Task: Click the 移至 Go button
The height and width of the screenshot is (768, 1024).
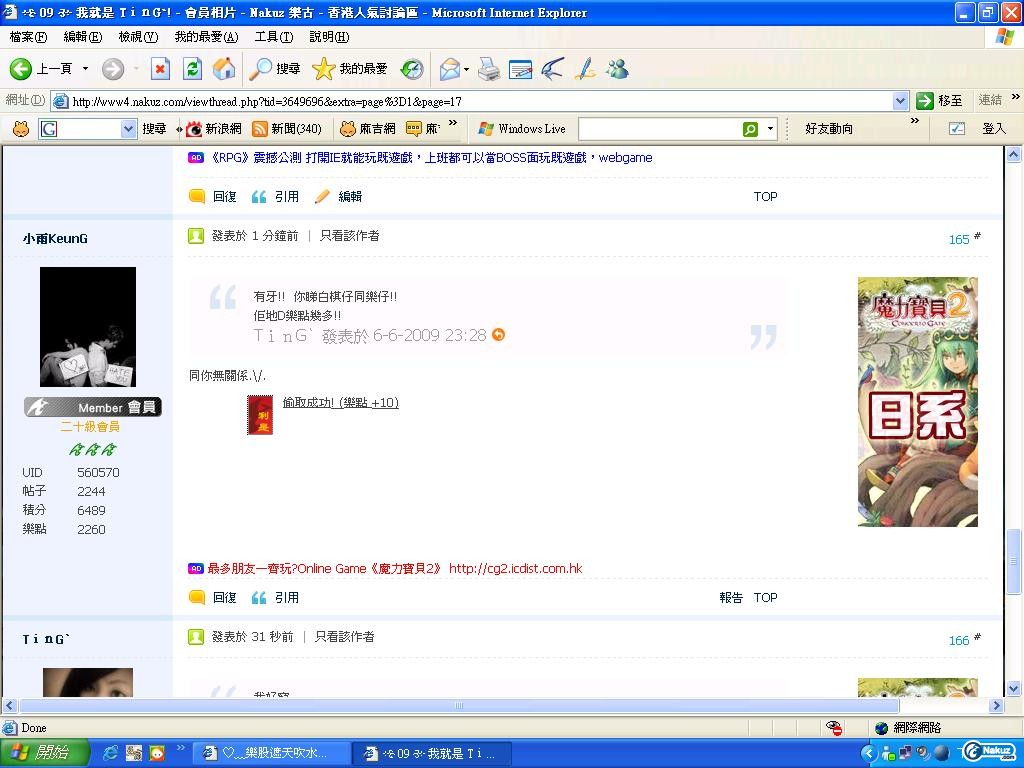Action: (940, 101)
